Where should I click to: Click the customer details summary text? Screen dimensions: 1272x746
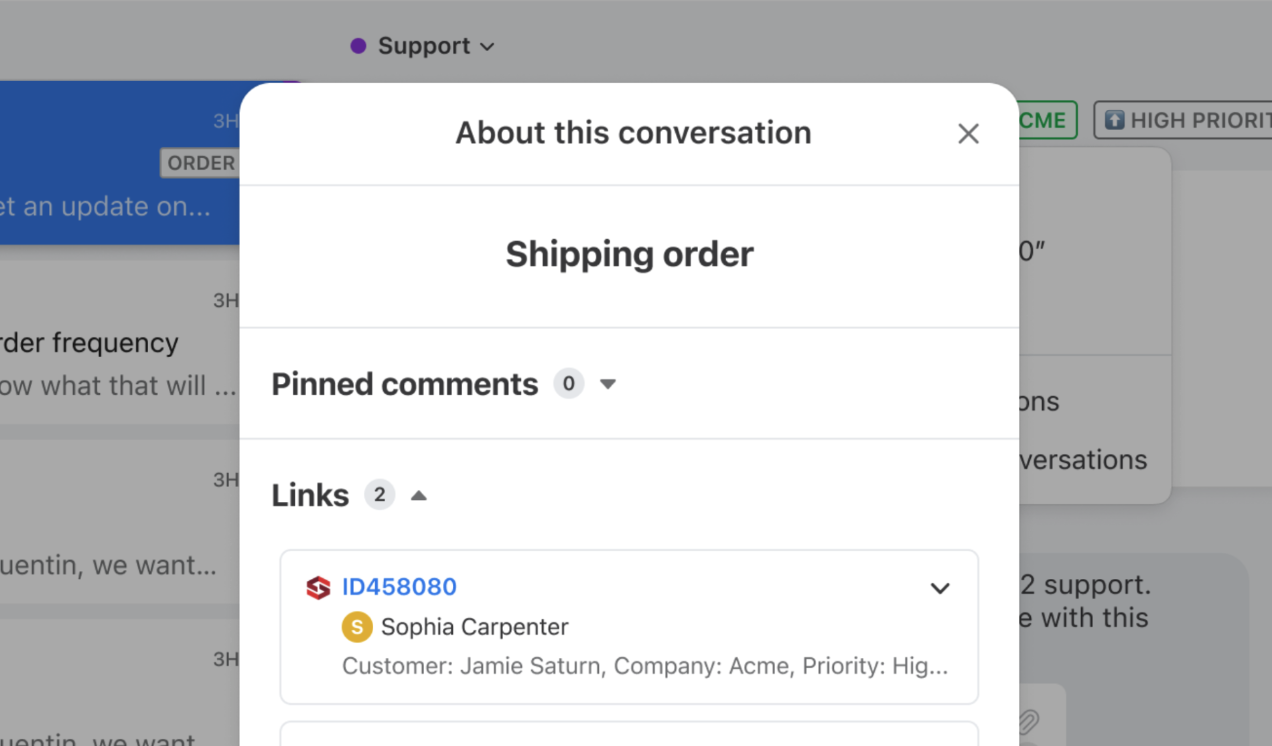click(x=645, y=666)
